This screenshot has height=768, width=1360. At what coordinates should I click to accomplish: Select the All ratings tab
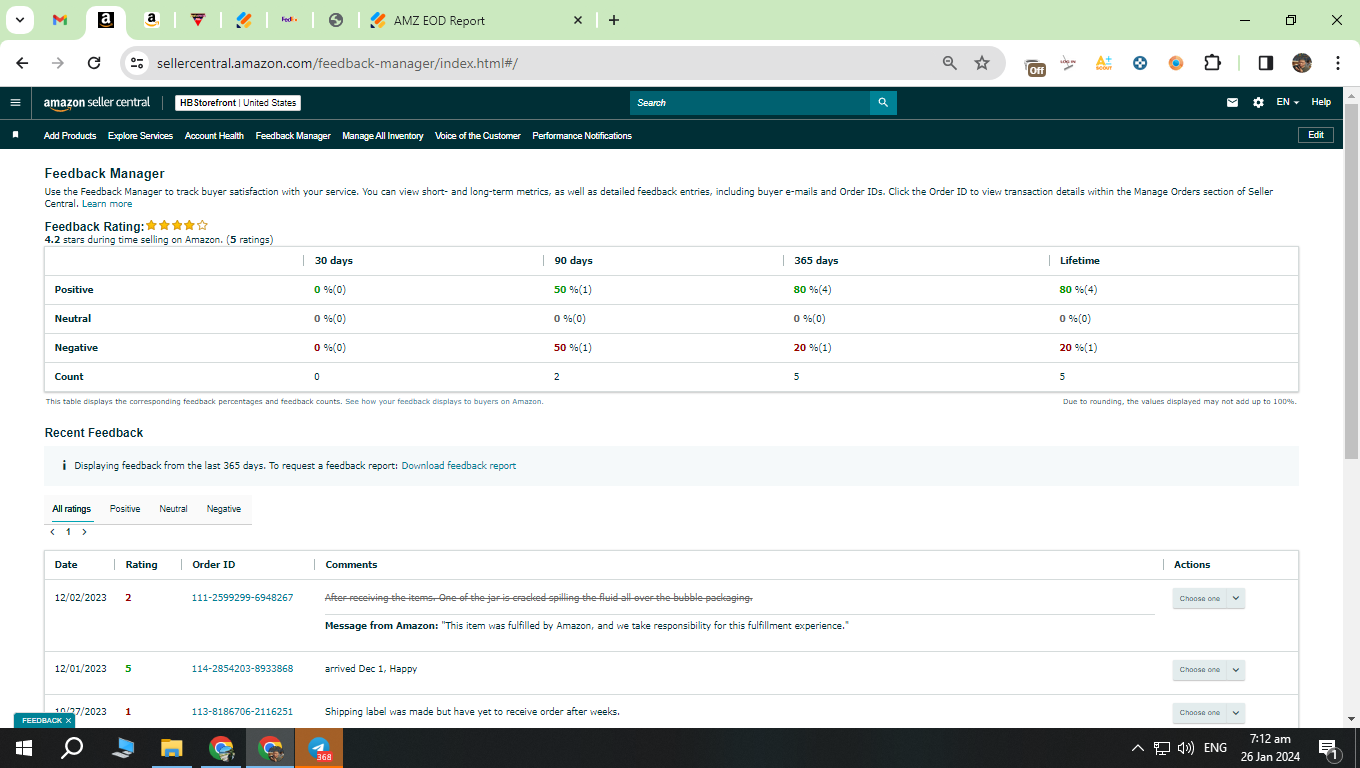point(72,509)
